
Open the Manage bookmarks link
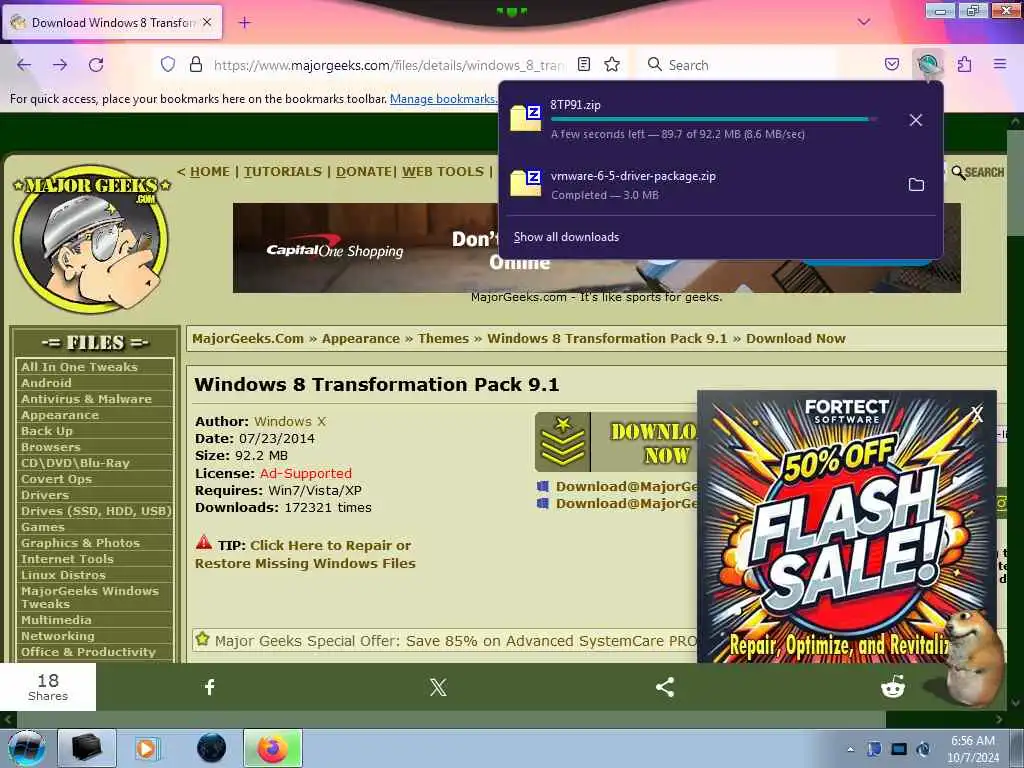coord(443,99)
